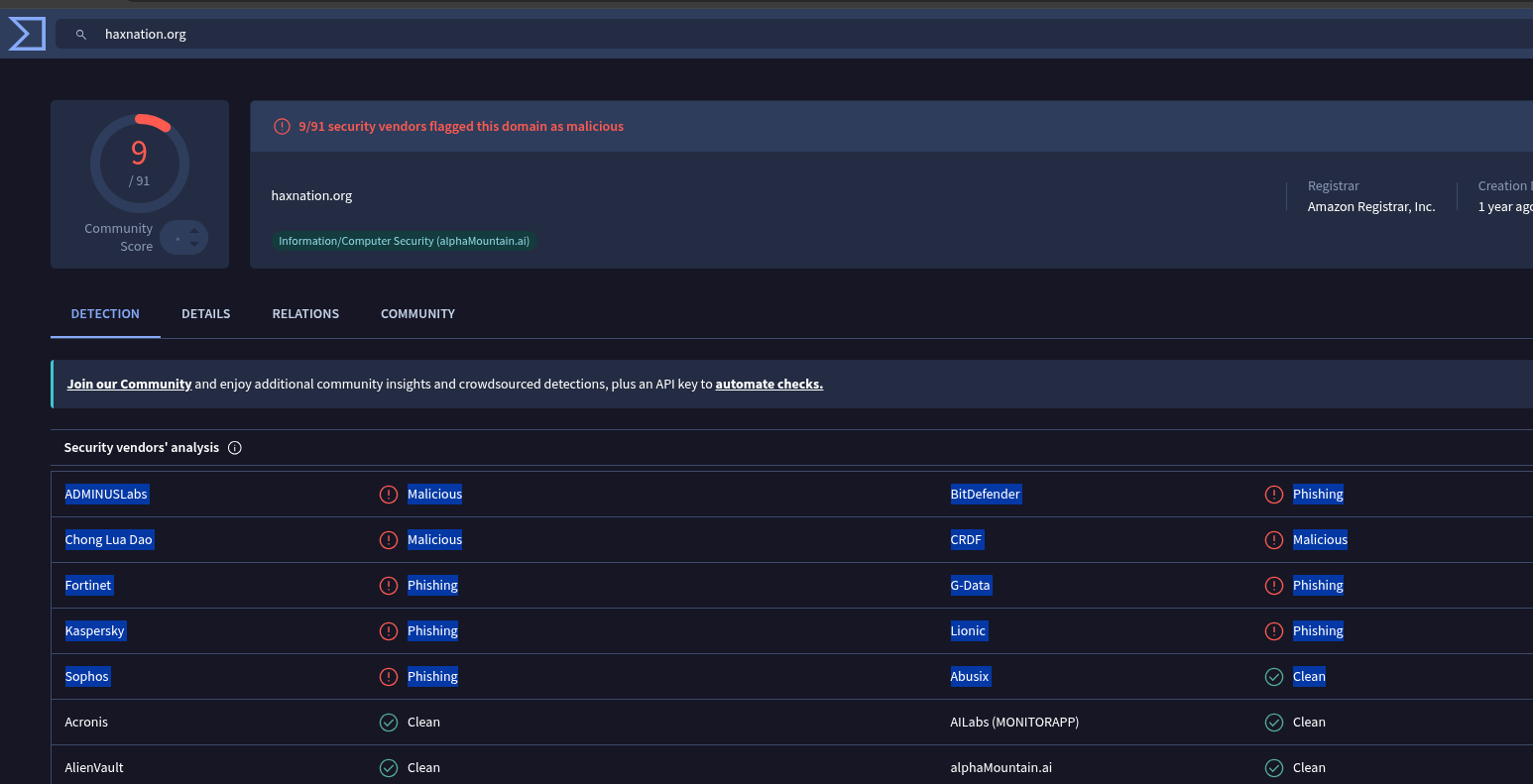Click the Fortinet phishing warning icon
Viewport: 1533px width, 784px height.
coord(389,585)
